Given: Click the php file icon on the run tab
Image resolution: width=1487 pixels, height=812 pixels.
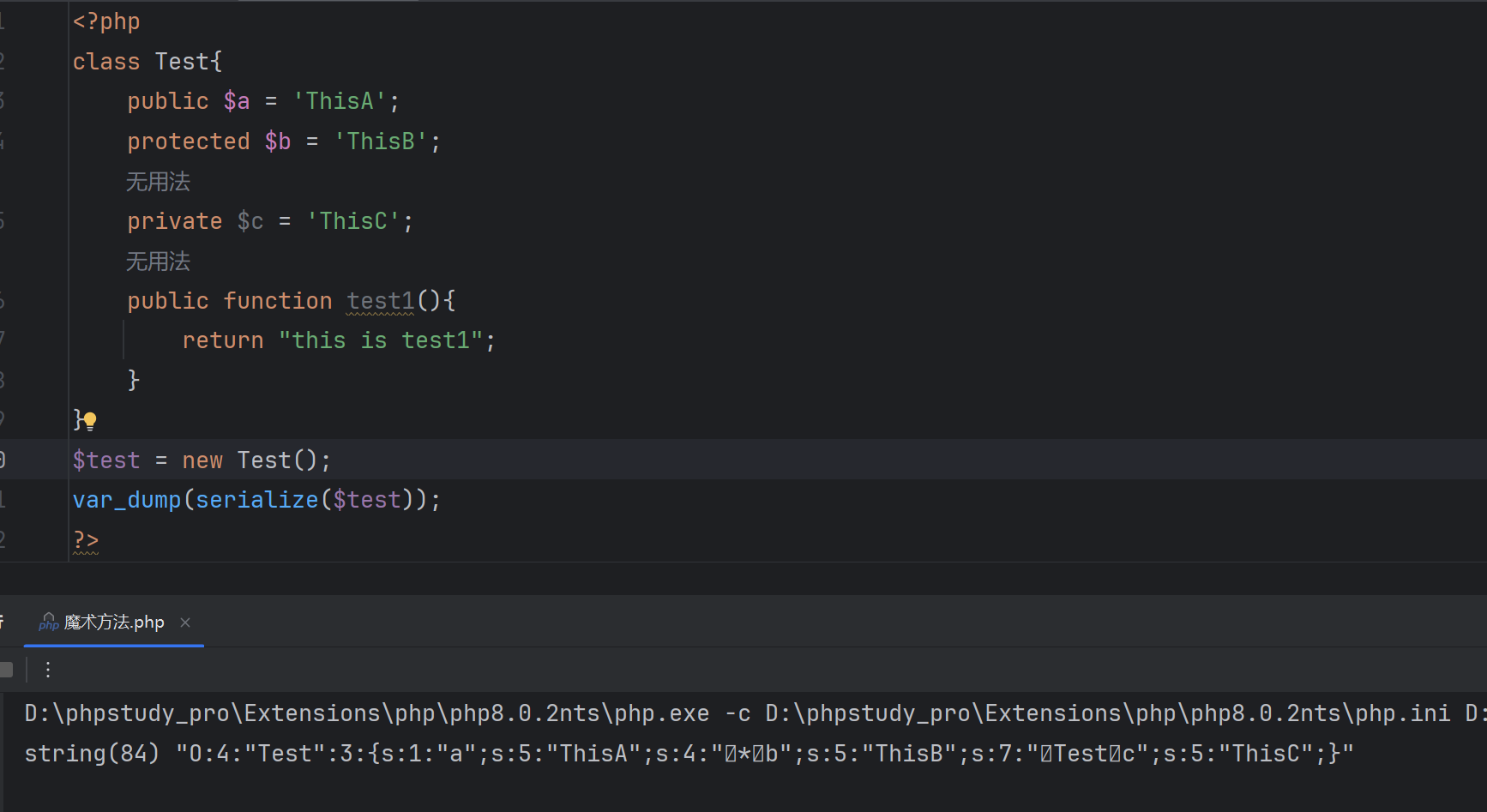Looking at the screenshot, I should pos(49,622).
